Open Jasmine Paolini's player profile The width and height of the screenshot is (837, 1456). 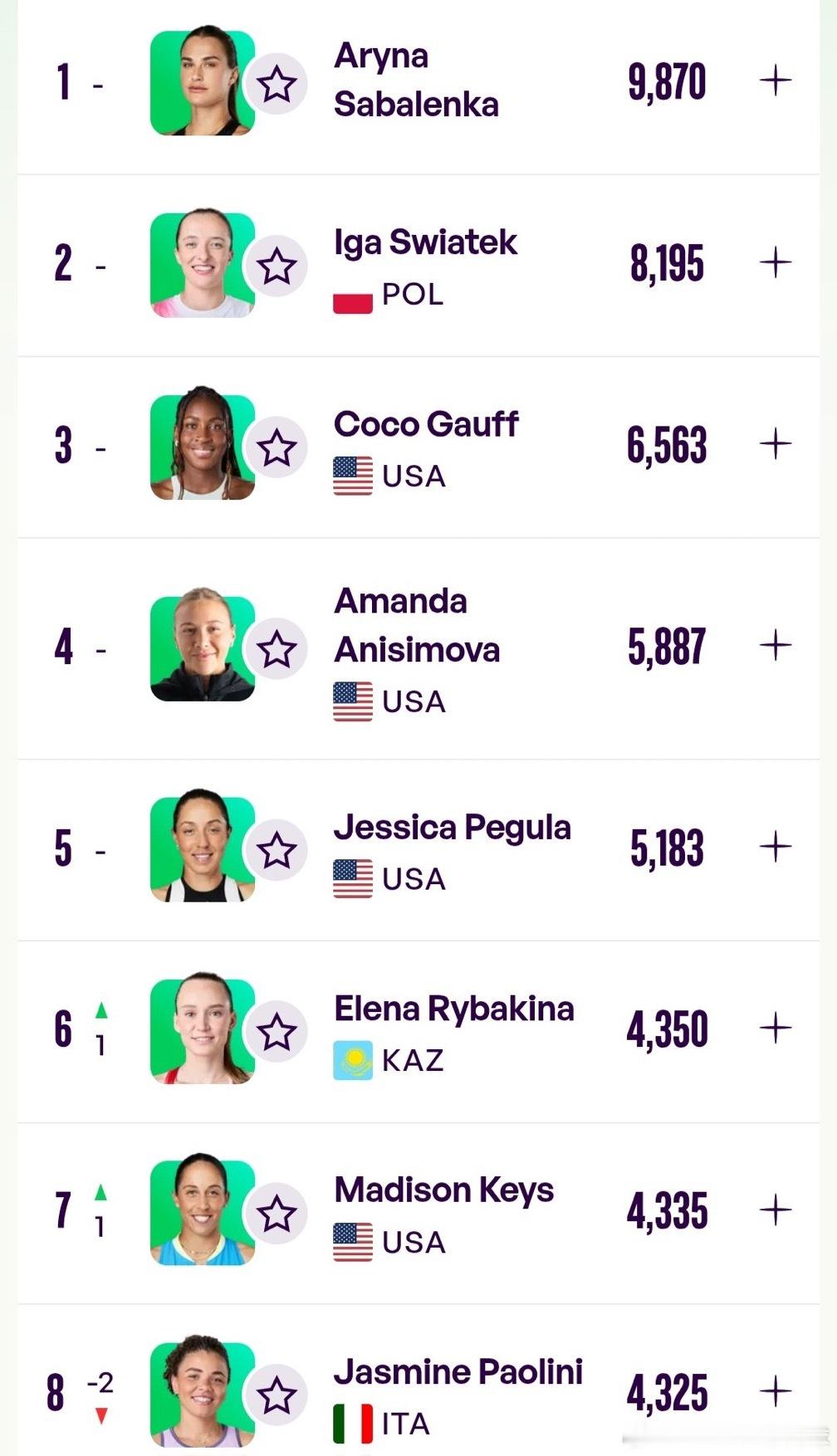(x=458, y=1372)
